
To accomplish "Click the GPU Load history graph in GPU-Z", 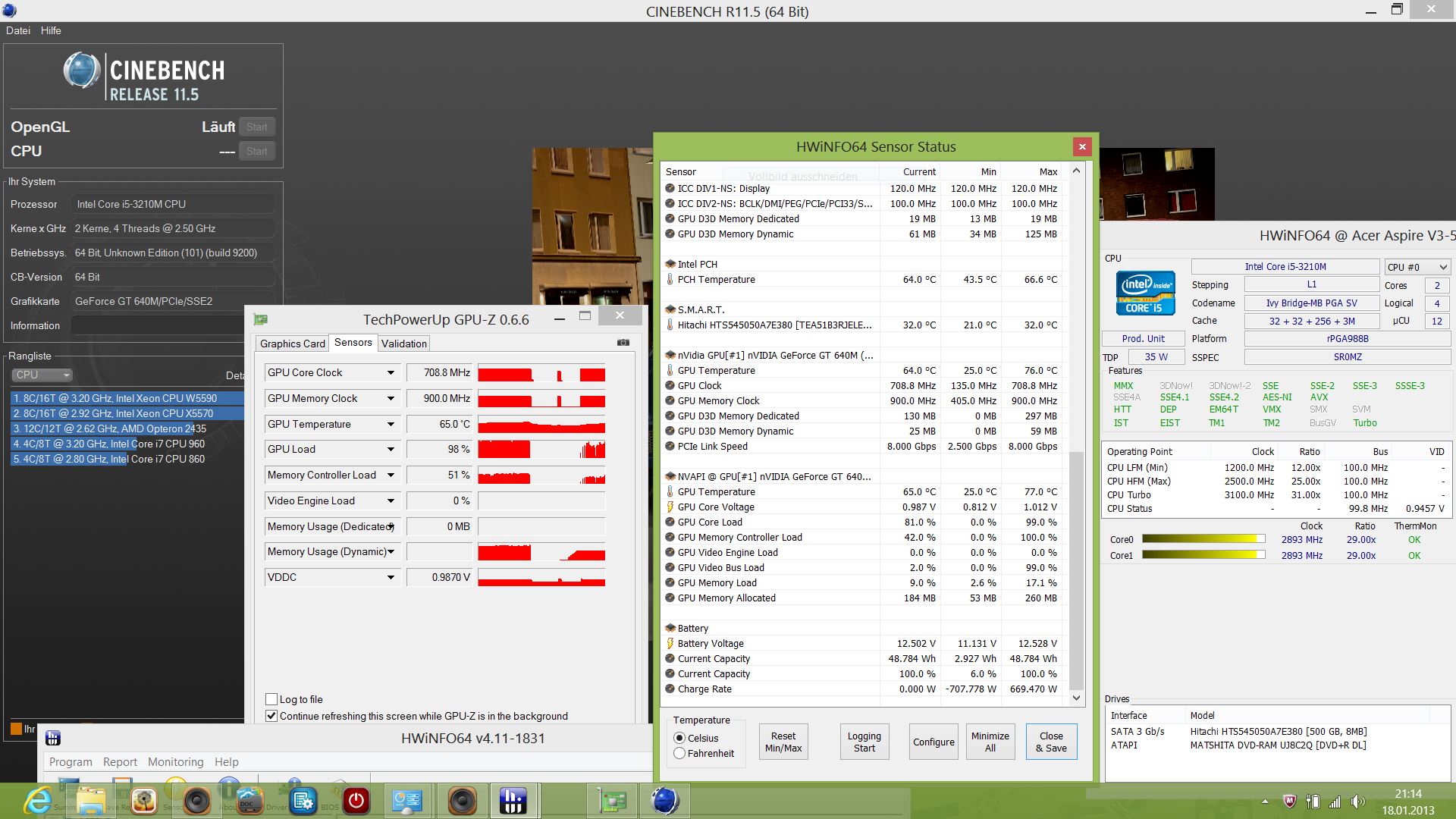I will [541, 449].
